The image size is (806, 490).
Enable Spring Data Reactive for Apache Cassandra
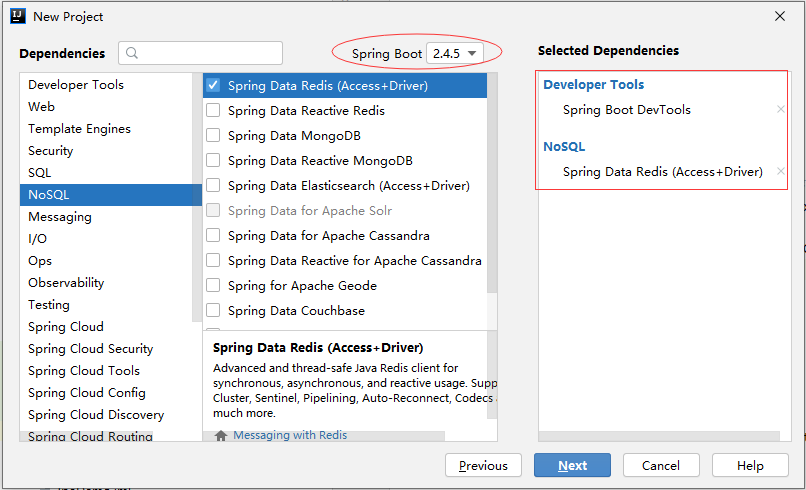(213, 260)
